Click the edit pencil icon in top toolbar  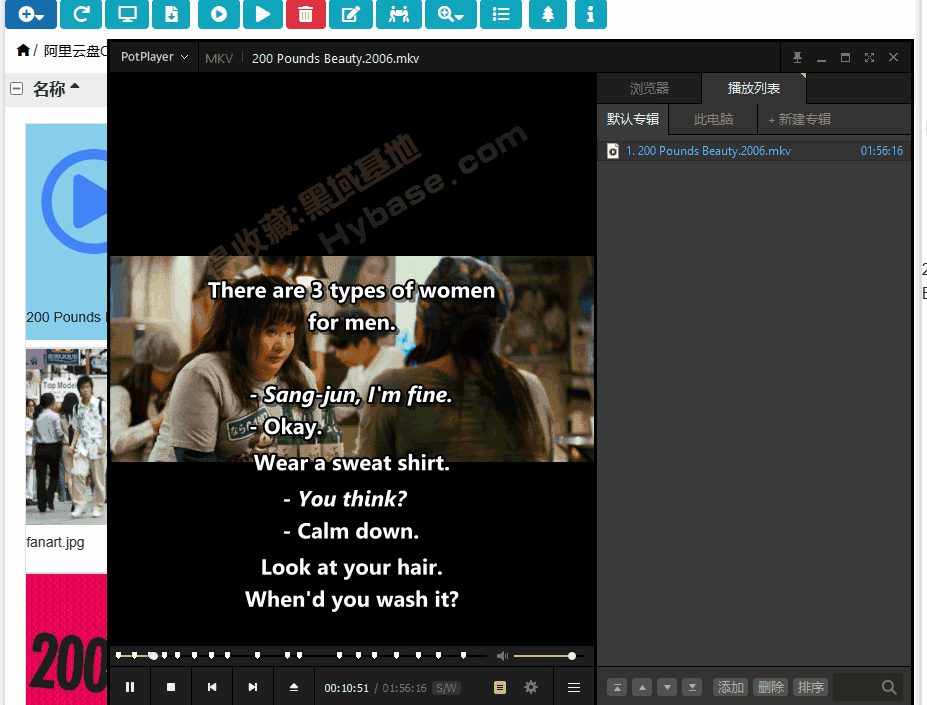(351, 14)
